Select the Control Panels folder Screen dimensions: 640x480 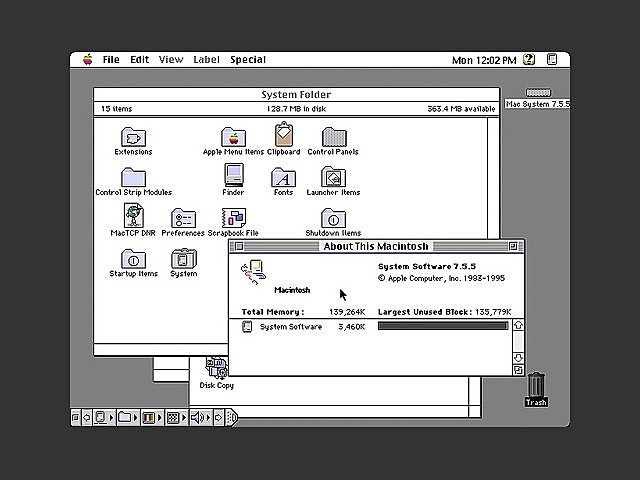pyautogui.click(x=334, y=137)
